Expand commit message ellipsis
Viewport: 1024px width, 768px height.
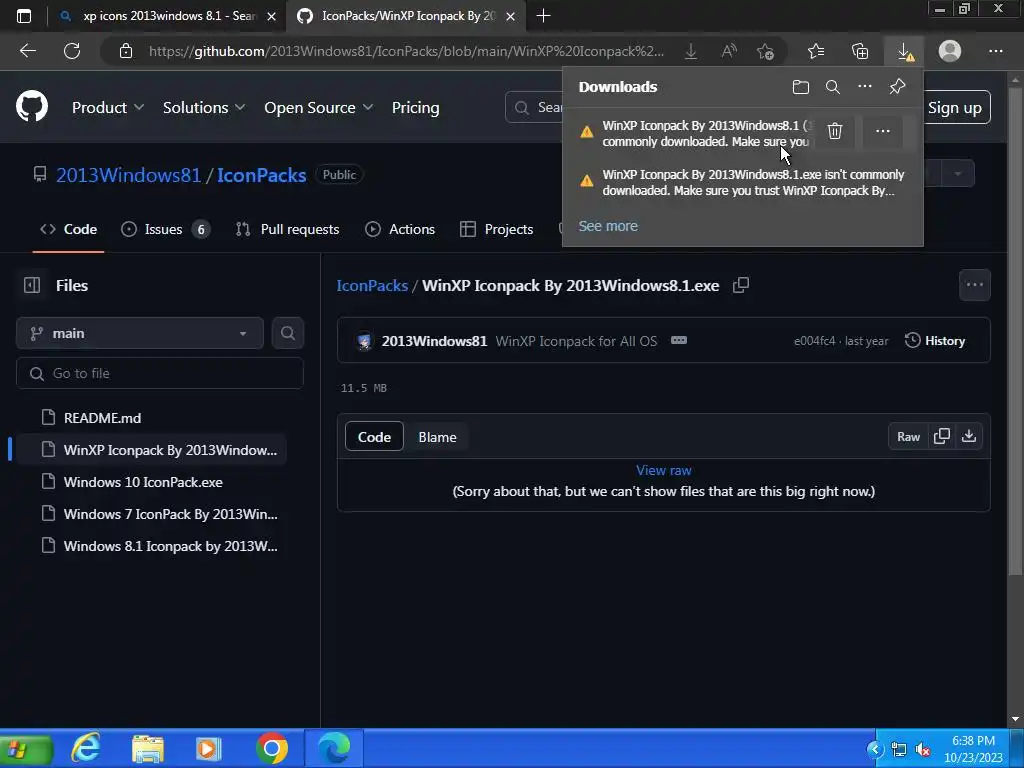[x=679, y=340]
